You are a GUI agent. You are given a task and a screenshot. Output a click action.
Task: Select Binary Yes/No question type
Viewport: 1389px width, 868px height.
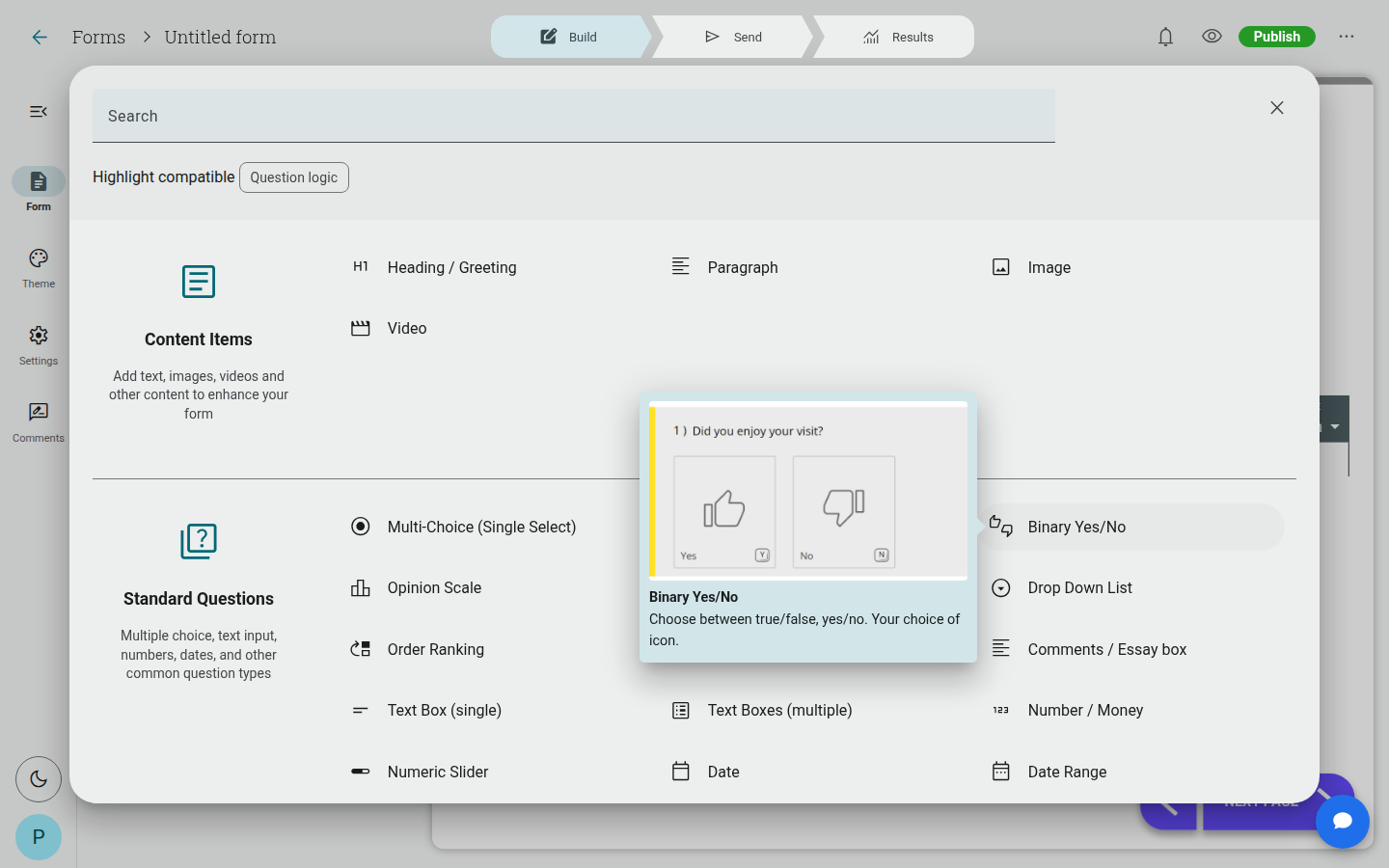(1130, 527)
